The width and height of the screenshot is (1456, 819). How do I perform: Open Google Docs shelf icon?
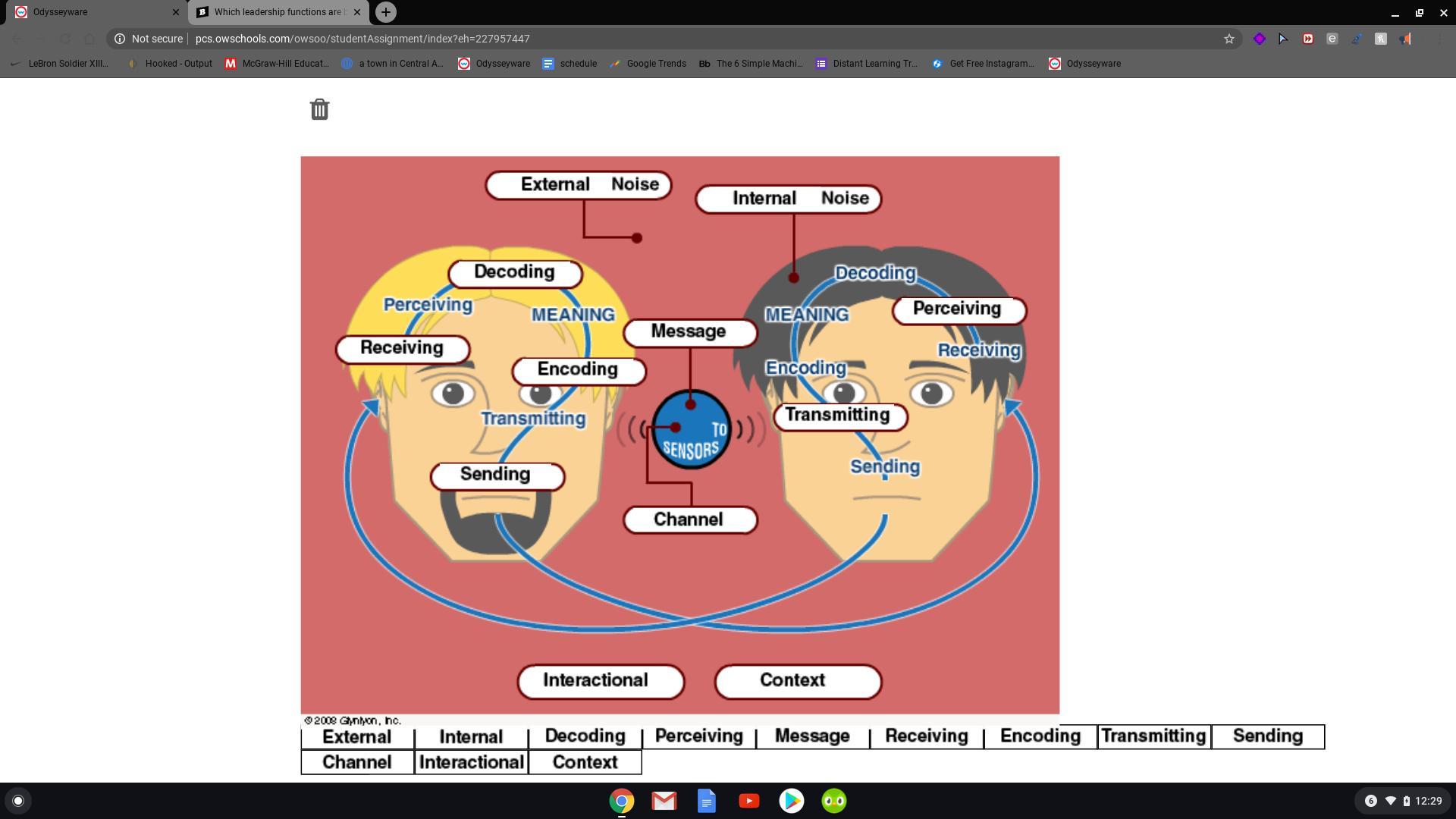click(706, 801)
